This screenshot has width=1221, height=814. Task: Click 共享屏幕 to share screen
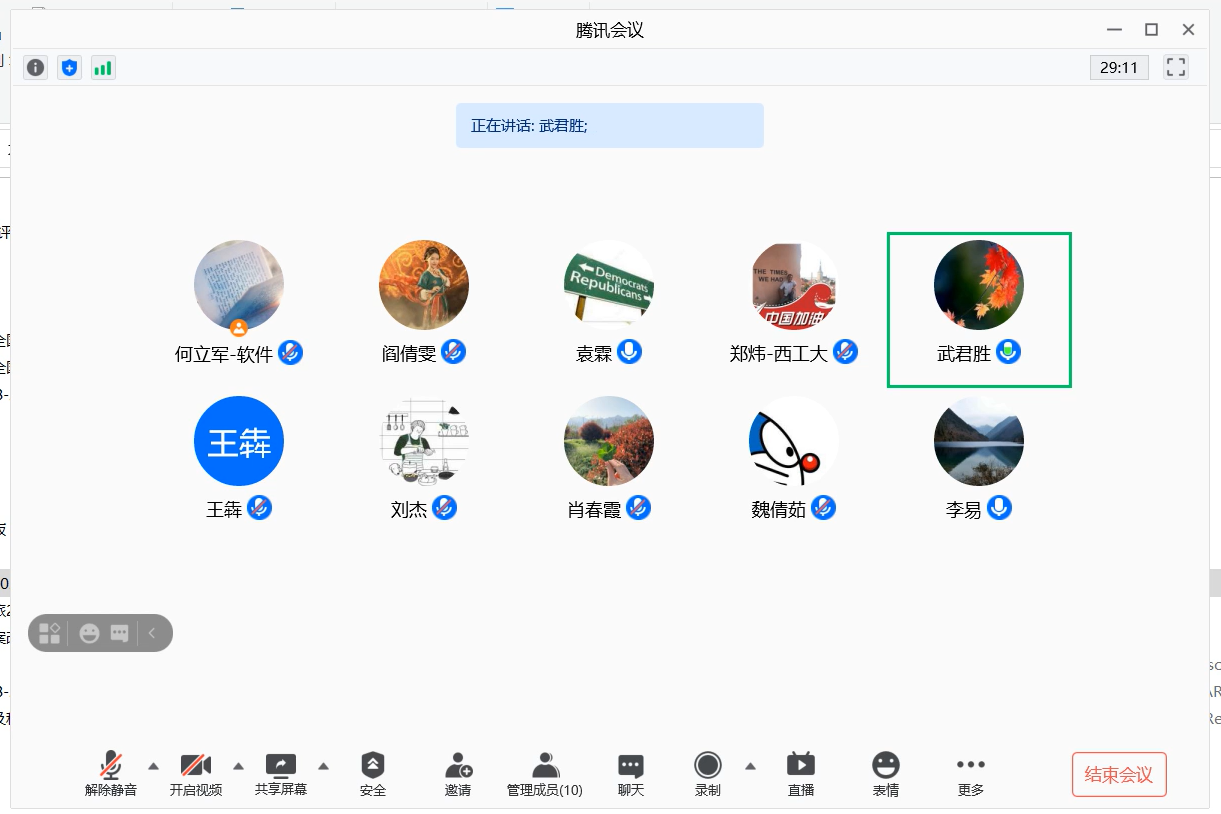click(x=281, y=774)
